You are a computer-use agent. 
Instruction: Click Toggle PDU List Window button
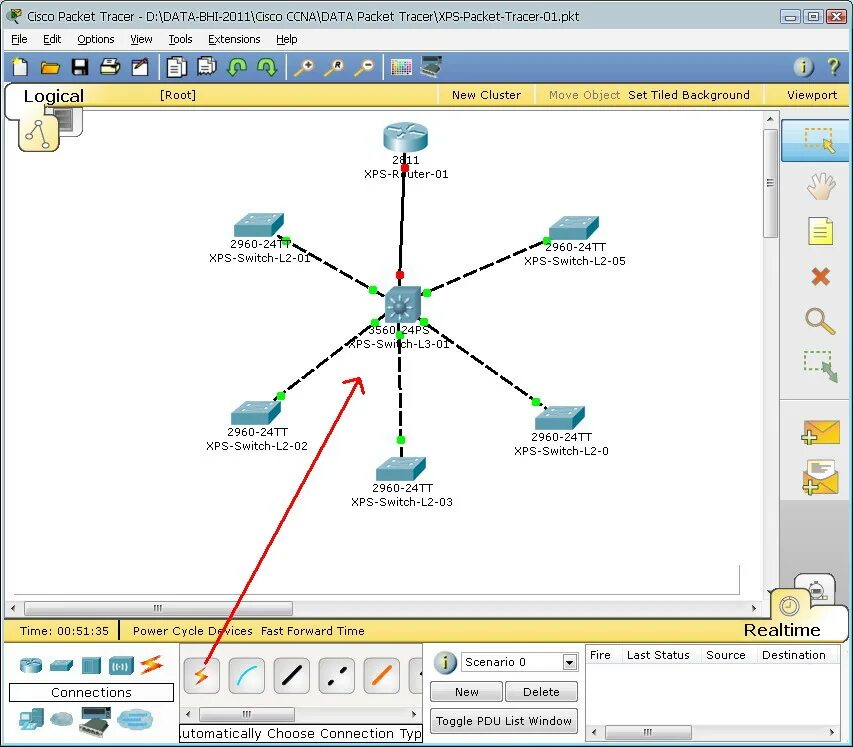[504, 721]
